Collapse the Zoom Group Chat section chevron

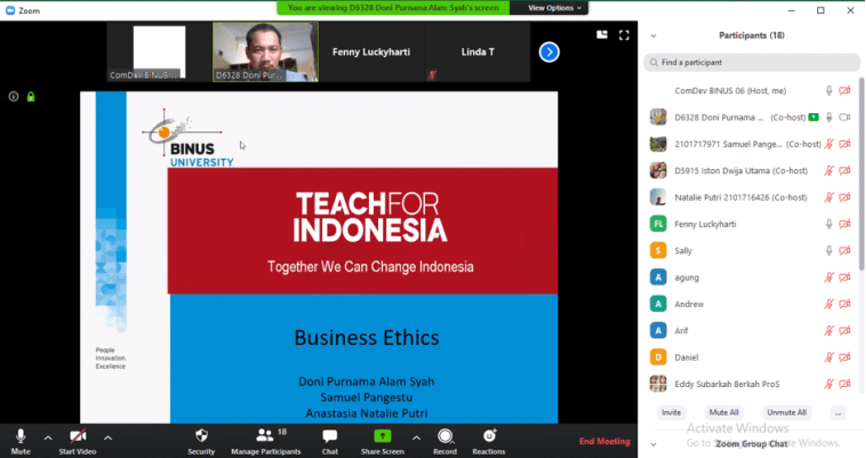tap(653, 444)
